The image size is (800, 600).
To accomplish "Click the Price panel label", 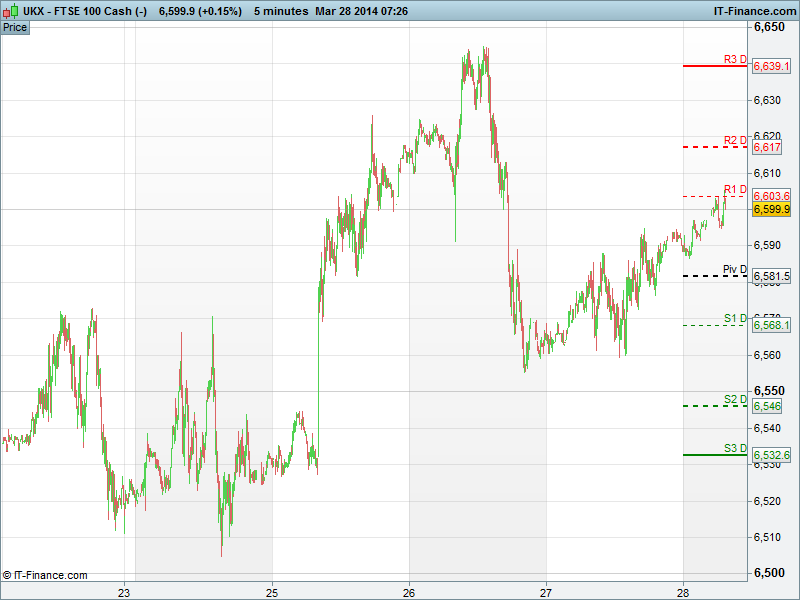I will pos(15,27).
